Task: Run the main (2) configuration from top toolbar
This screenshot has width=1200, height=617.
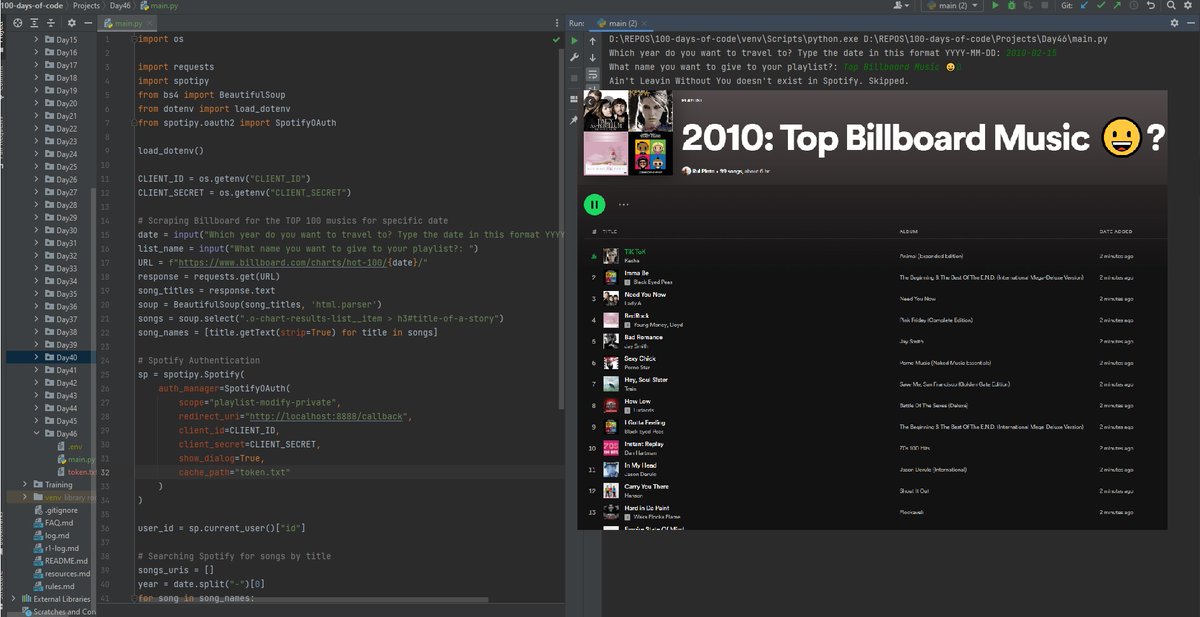Action: (995, 6)
